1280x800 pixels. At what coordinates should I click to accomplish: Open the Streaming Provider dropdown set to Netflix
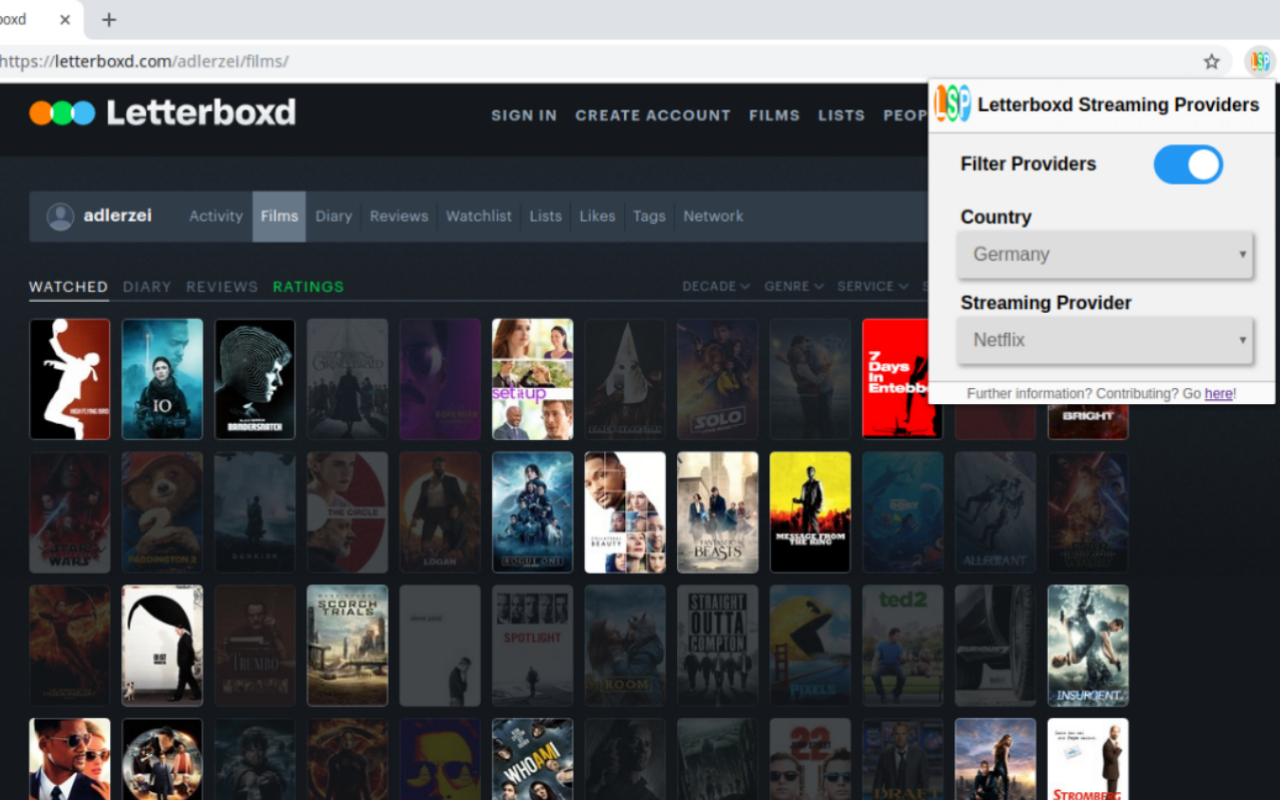point(1105,340)
